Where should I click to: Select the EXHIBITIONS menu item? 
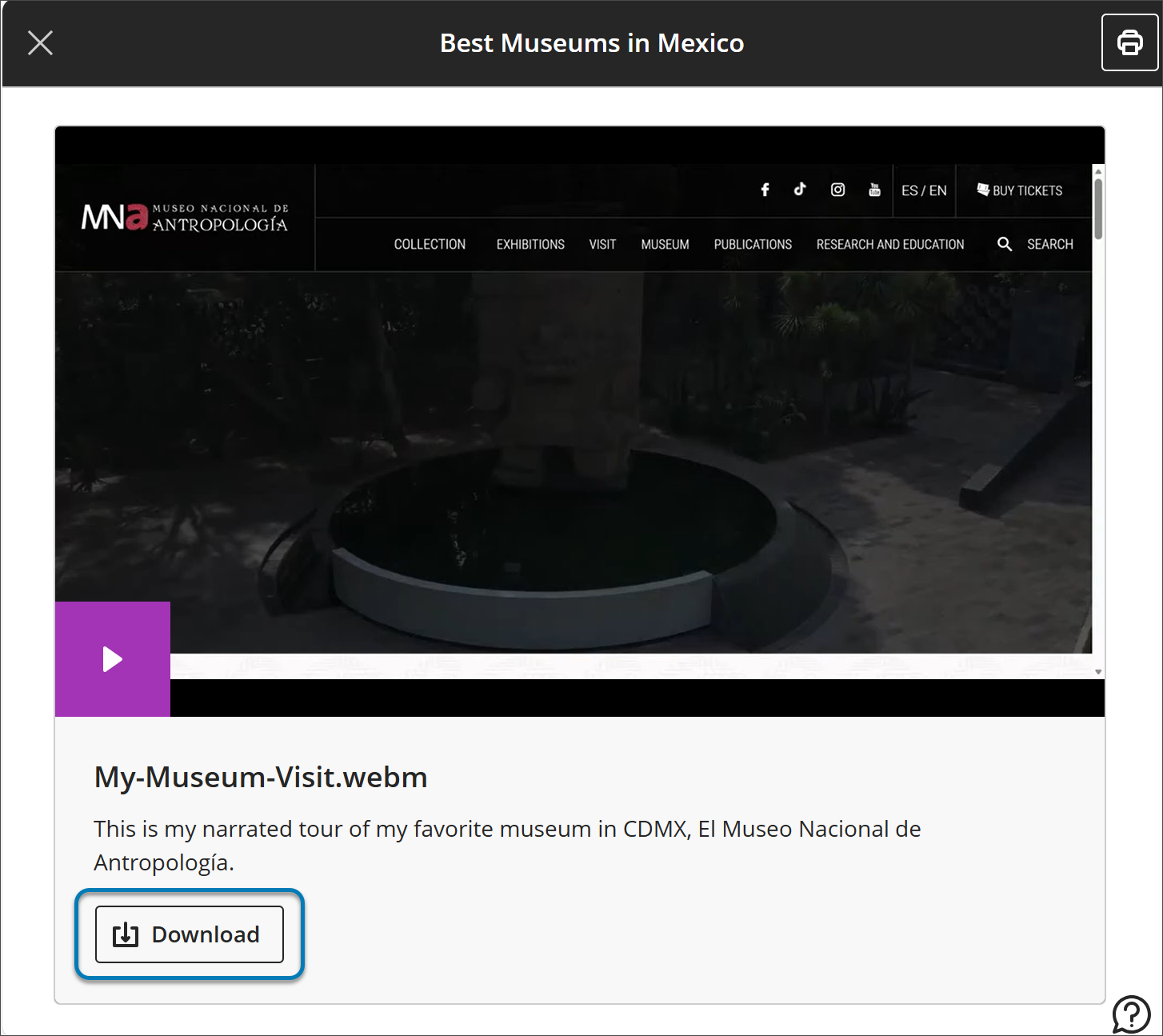[530, 244]
